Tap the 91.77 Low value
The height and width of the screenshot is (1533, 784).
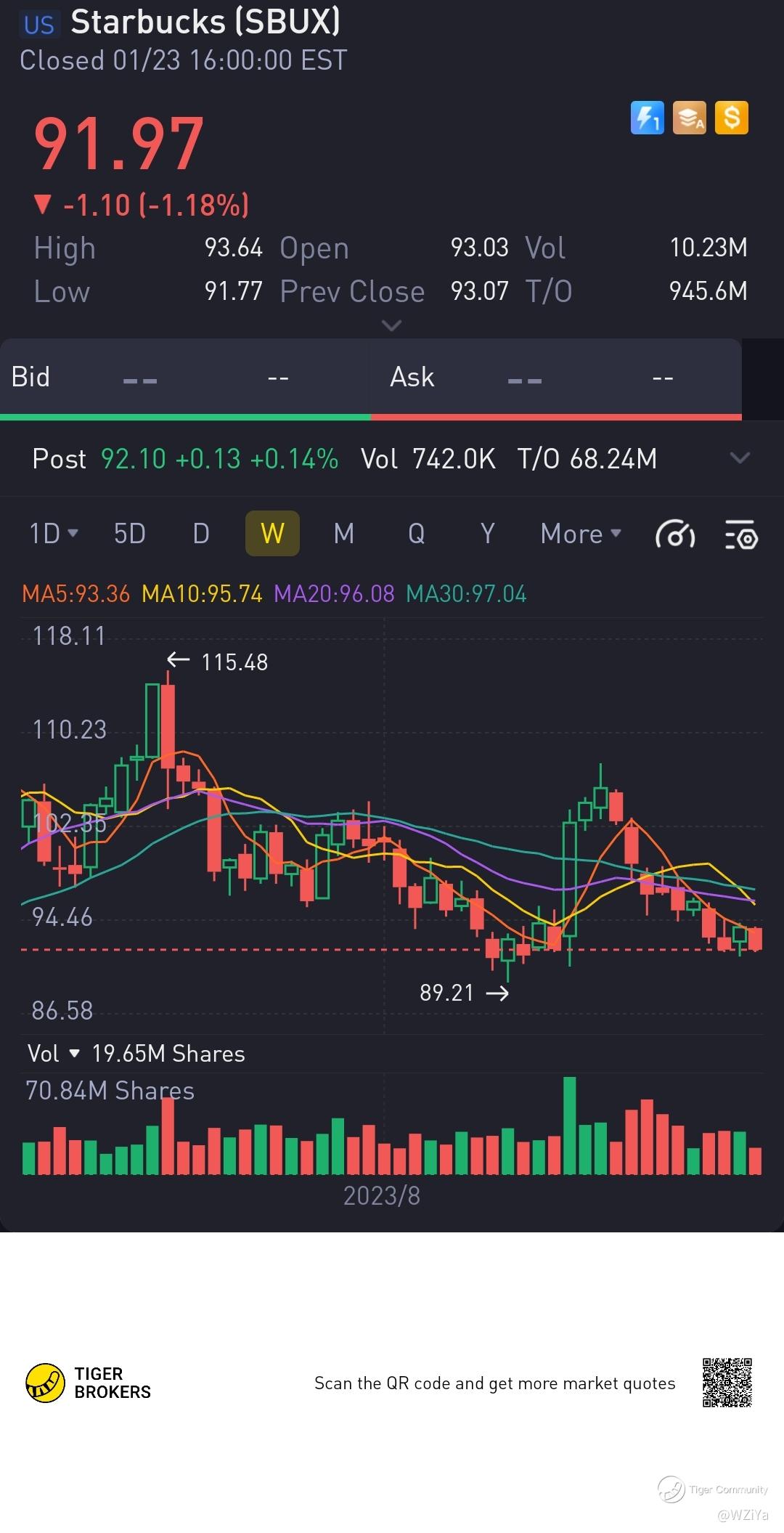pyautogui.click(x=233, y=291)
